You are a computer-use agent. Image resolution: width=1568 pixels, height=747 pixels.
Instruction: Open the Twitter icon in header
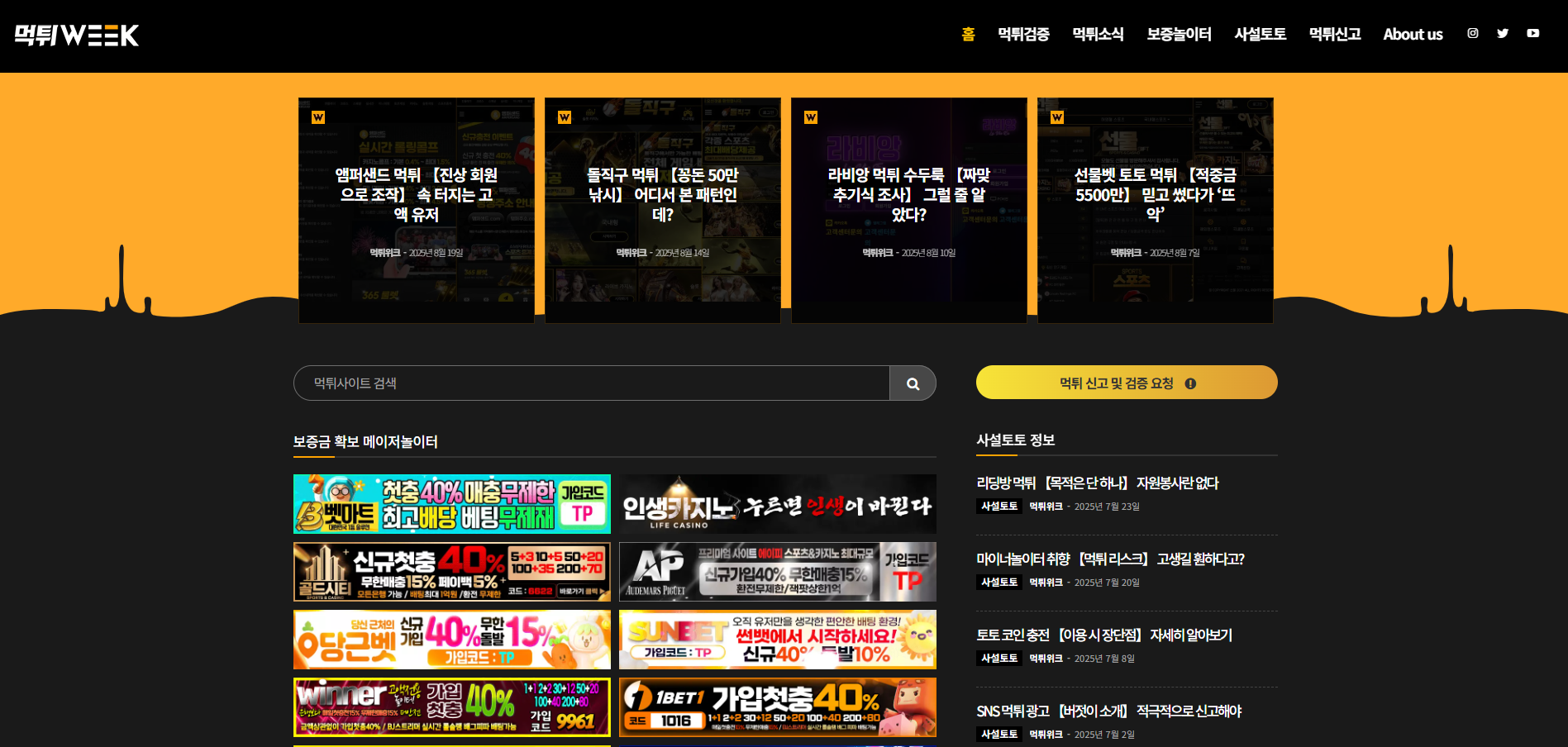1503,34
